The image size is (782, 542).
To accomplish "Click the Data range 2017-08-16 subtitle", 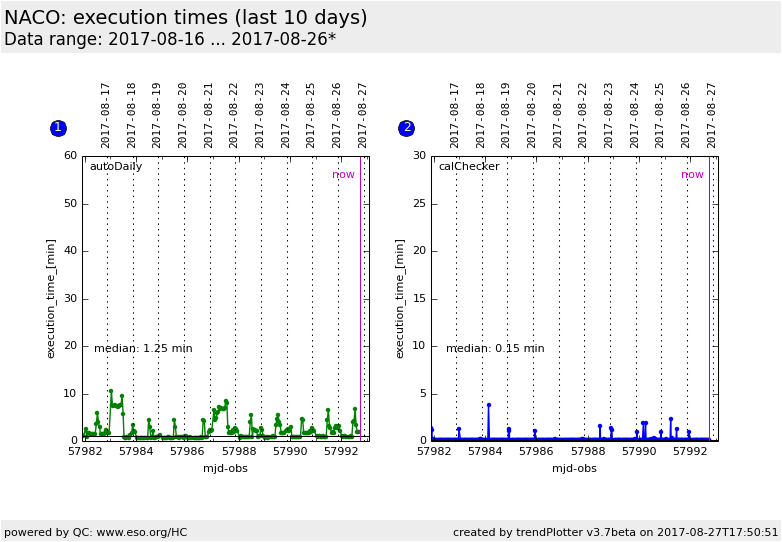I will coord(170,40).
